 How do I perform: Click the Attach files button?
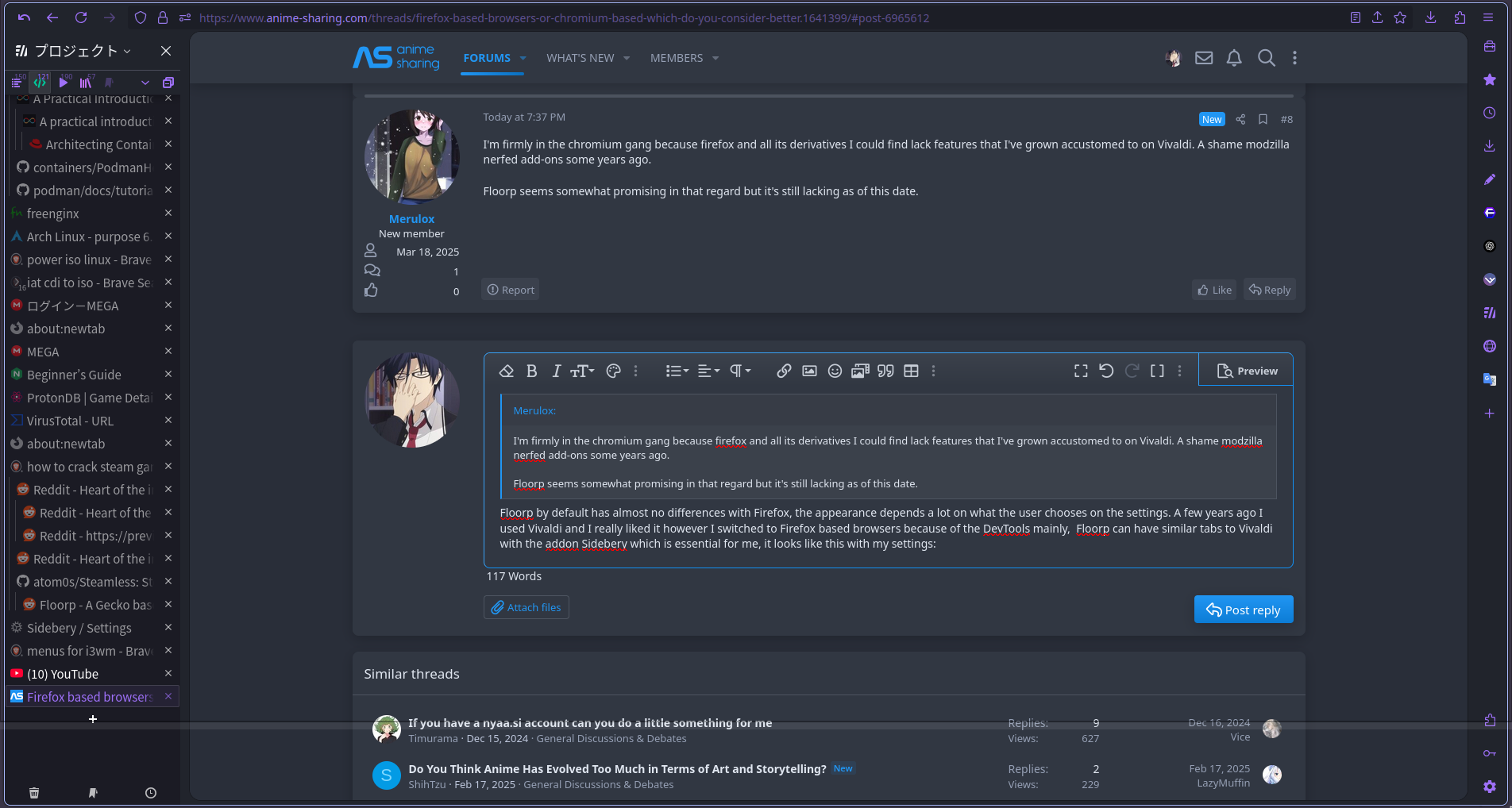point(526,607)
